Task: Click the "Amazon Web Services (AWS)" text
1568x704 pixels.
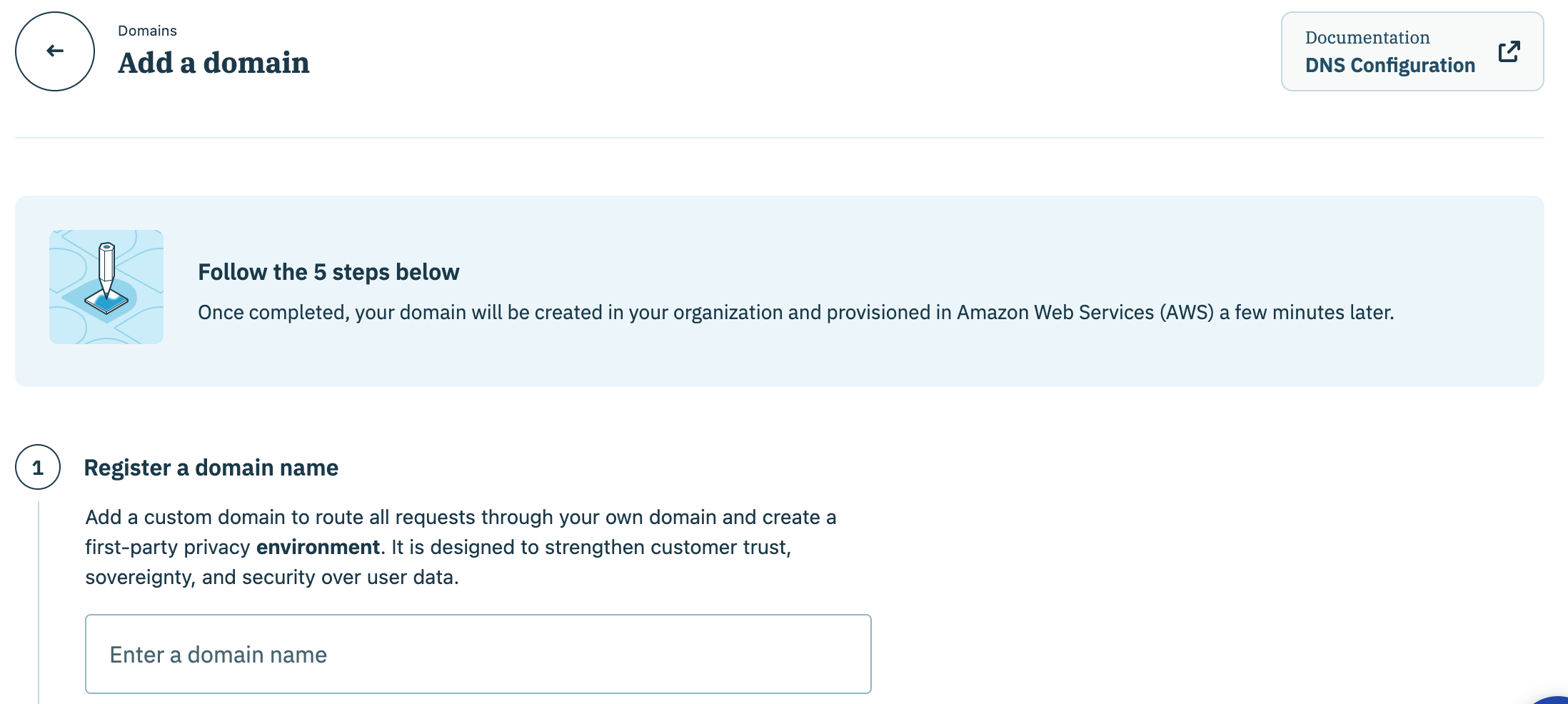Action: [1085, 313]
